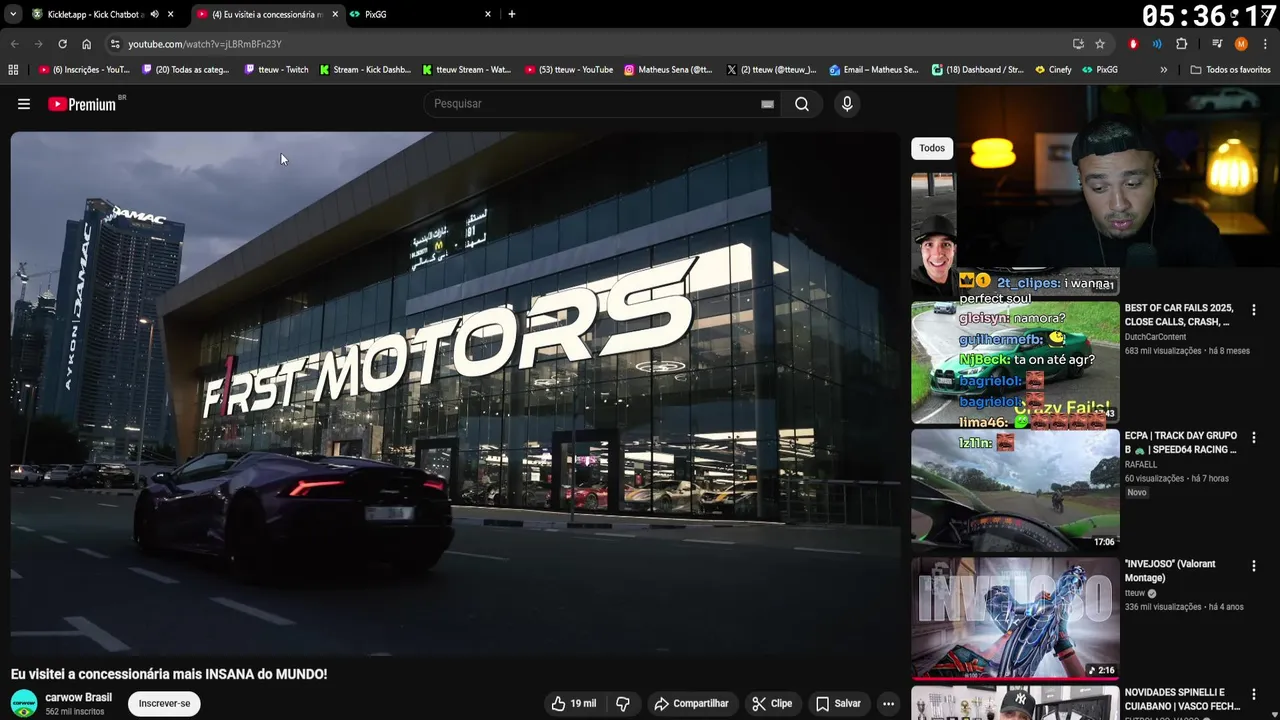This screenshot has height=720, width=1280.
Task: Open carwow Brasil channel name link
Action: click(78, 698)
